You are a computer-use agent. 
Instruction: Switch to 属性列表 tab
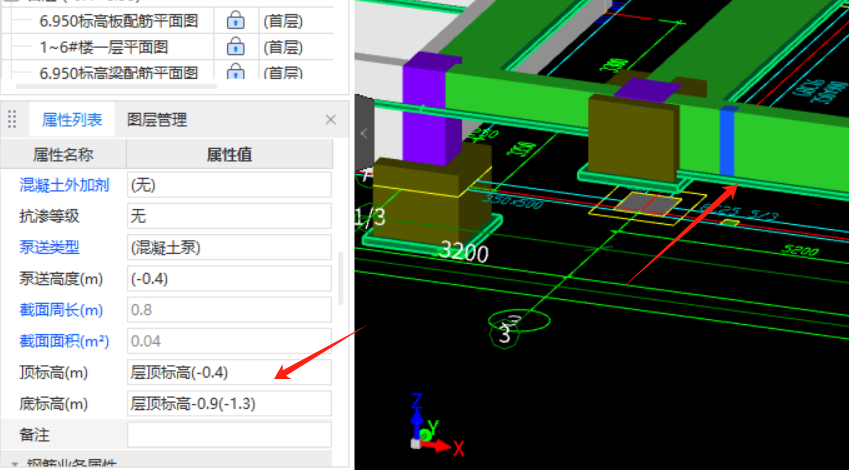tap(72, 120)
